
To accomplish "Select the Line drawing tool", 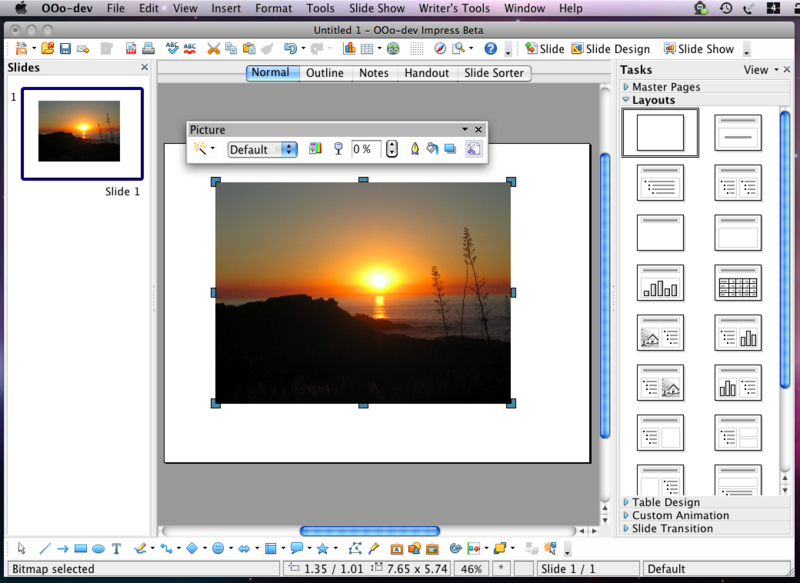I will 44,548.
